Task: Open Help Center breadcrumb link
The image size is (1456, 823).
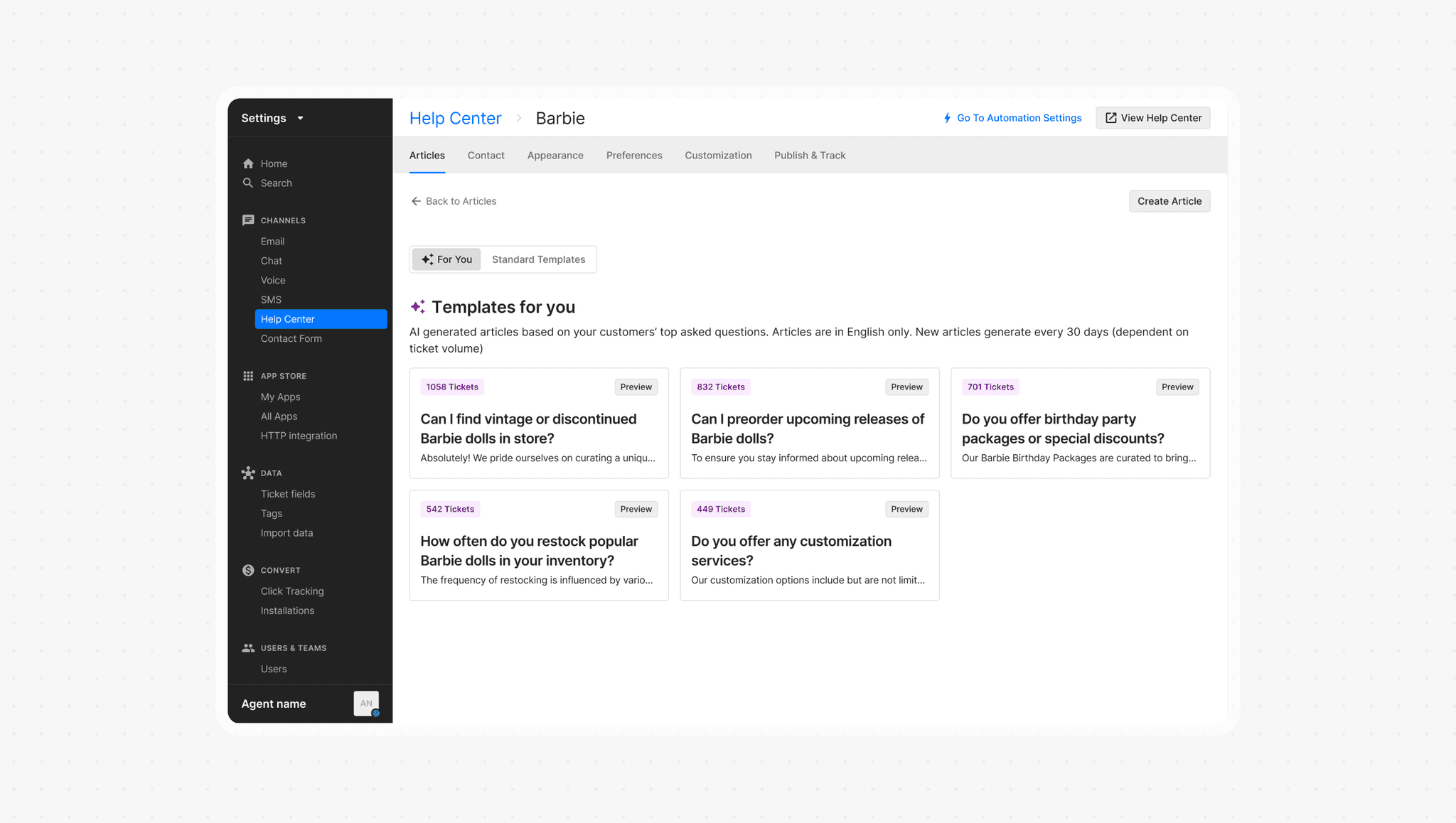Action: tap(455, 119)
